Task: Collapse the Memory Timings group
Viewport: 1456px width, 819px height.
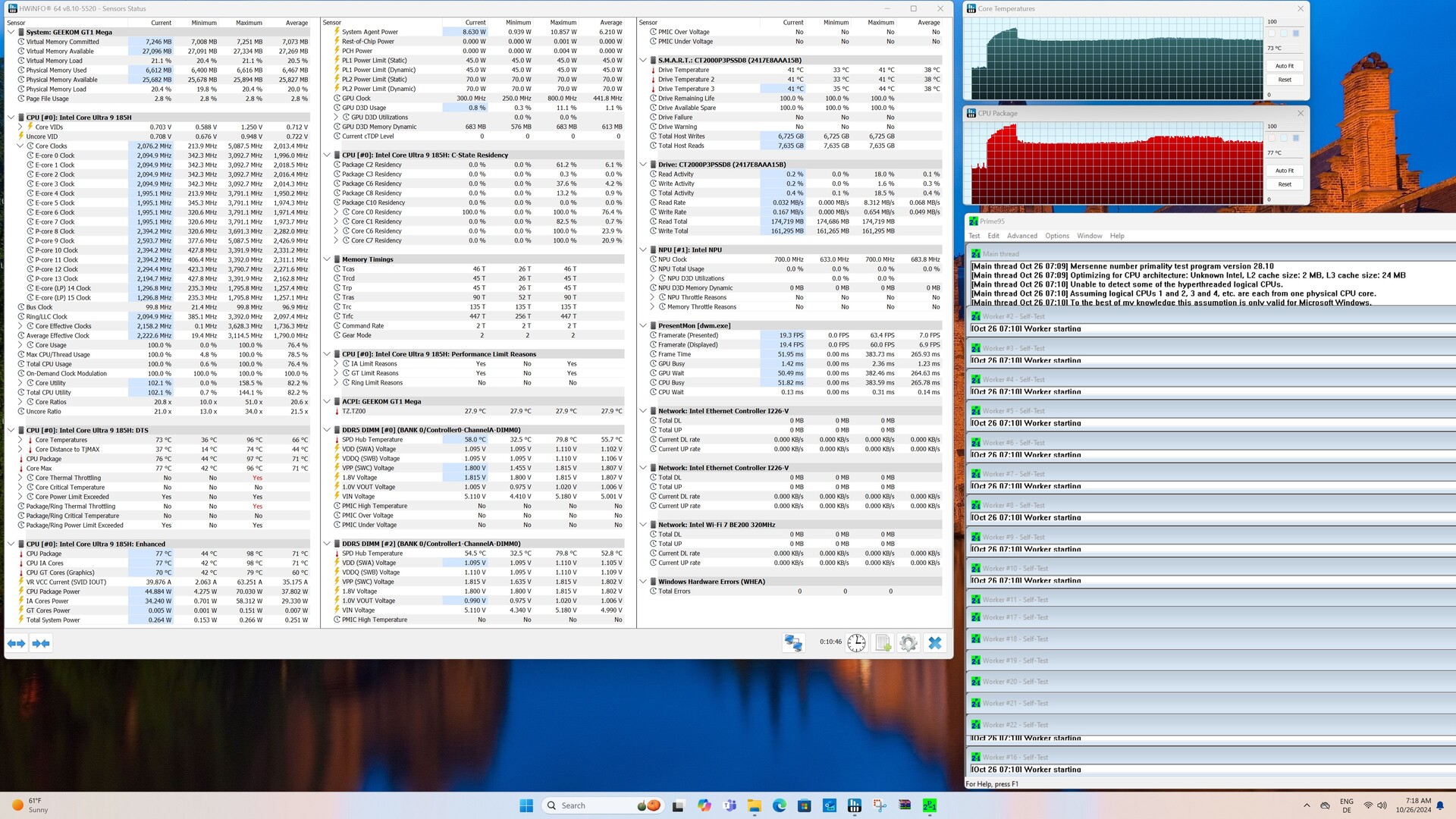Action: pos(327,259)
